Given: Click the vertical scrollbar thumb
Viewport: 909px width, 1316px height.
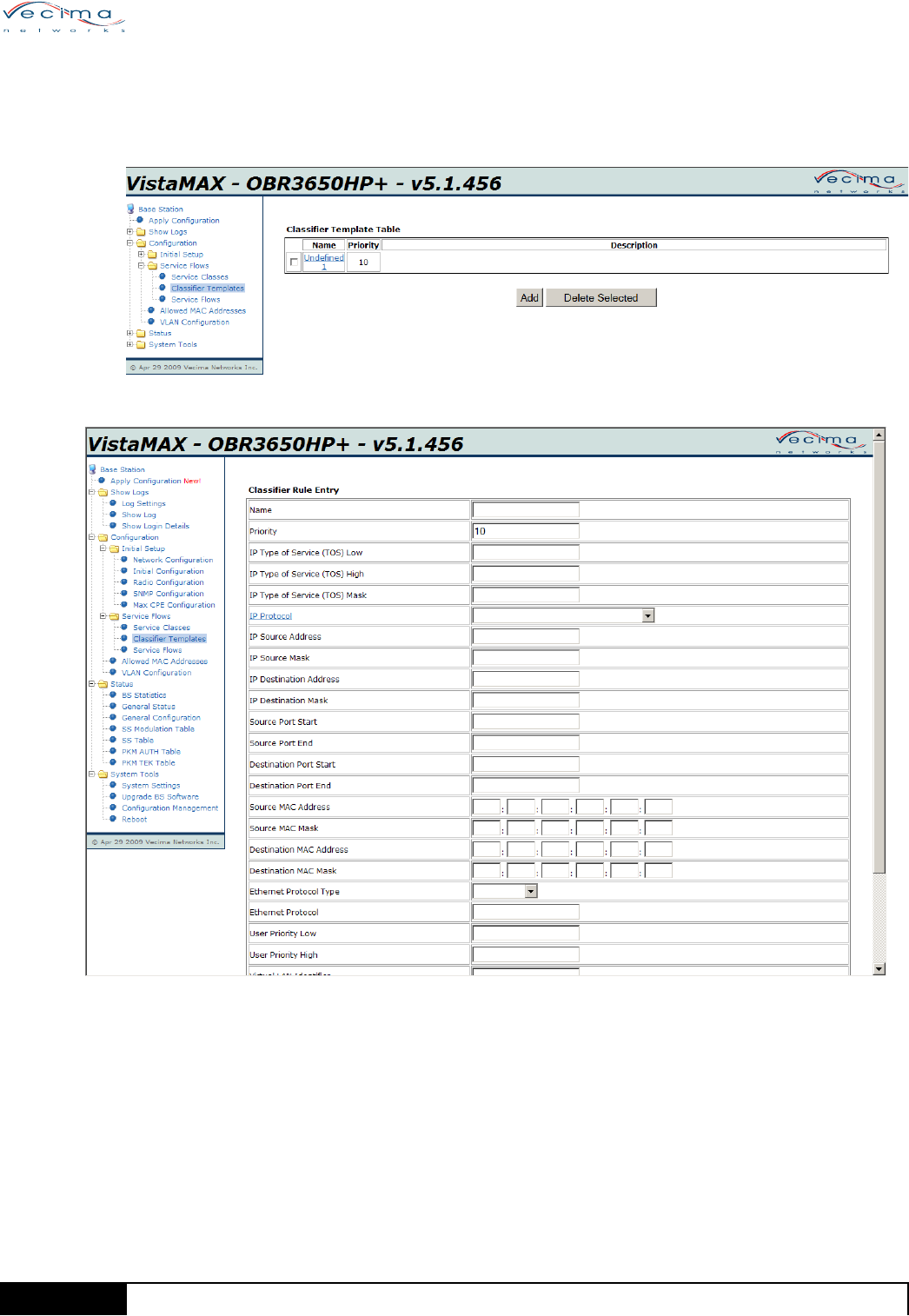Looking at the screenshot, I should click(x=879, y=657).
